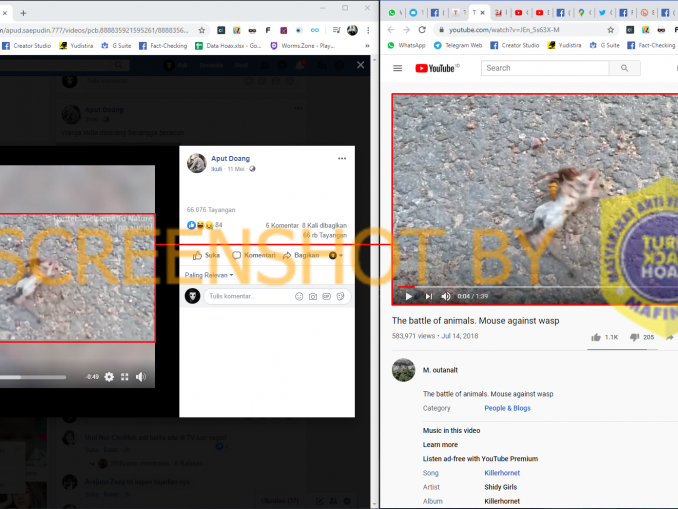Bookmark the Facebook page with the star icon
678x509 pixels.
(201, 30)
